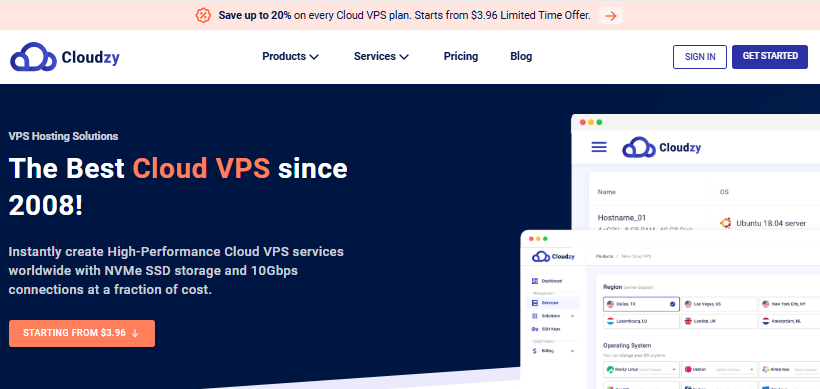Select the New York City, NY region
This screenshot has height=389, width=820.
pyautogui.click(x=789, y=304)
